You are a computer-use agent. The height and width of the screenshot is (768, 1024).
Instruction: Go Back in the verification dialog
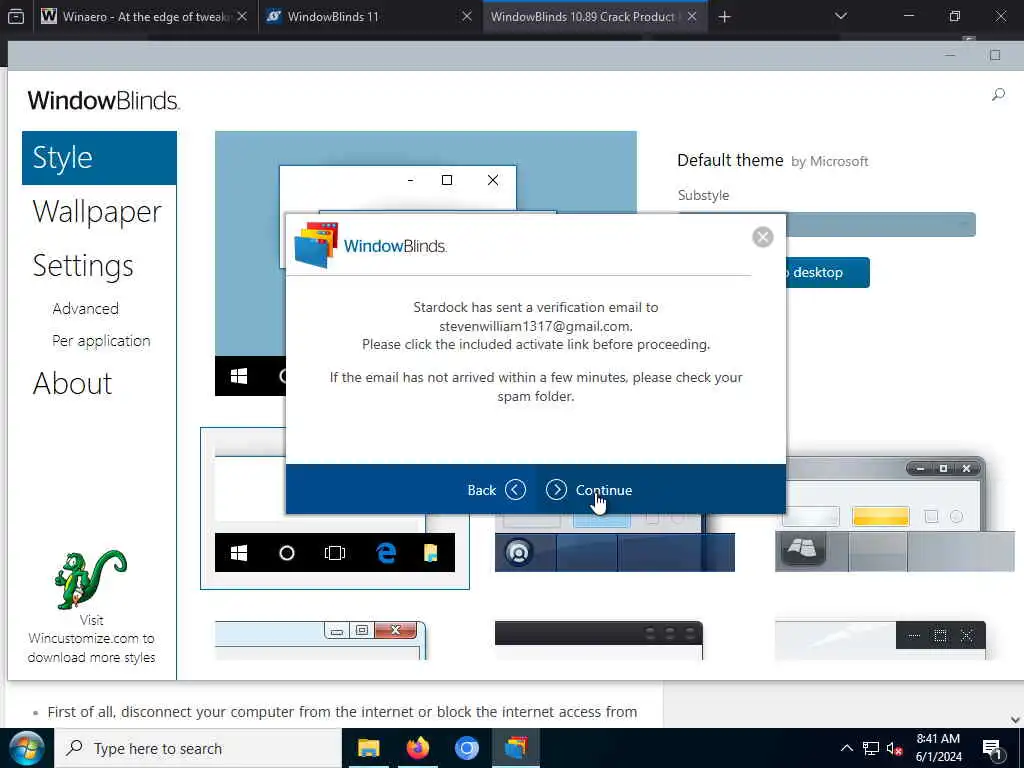(x=496, y=490)
